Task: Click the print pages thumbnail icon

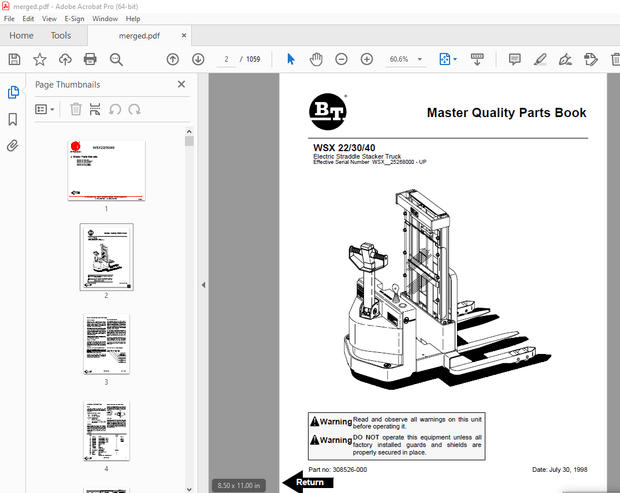Action: click(x=95, y=109)
